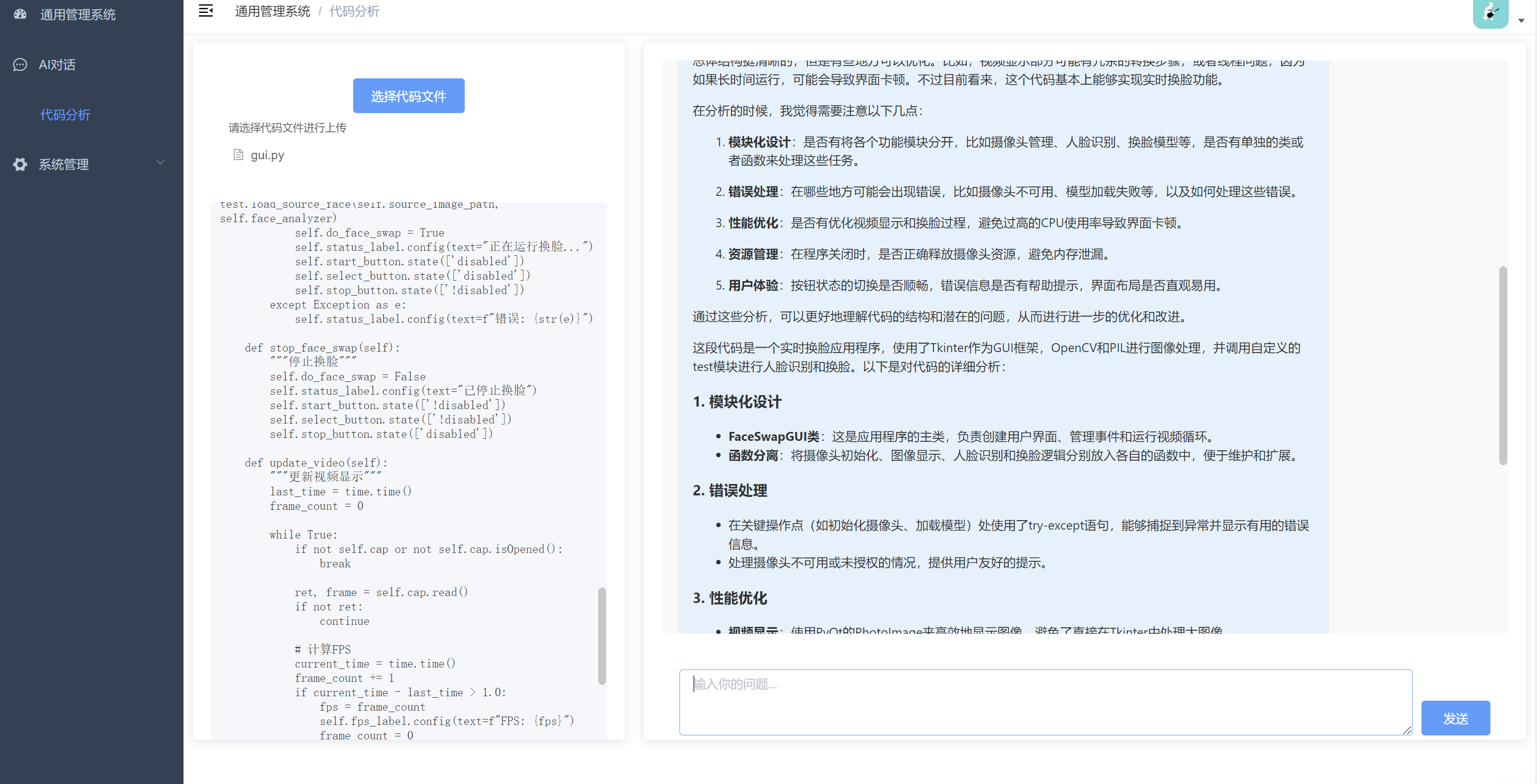Select the 代码分析 sidebar item
This screenshot has width=1540, height=784.
tap(66, 115)
